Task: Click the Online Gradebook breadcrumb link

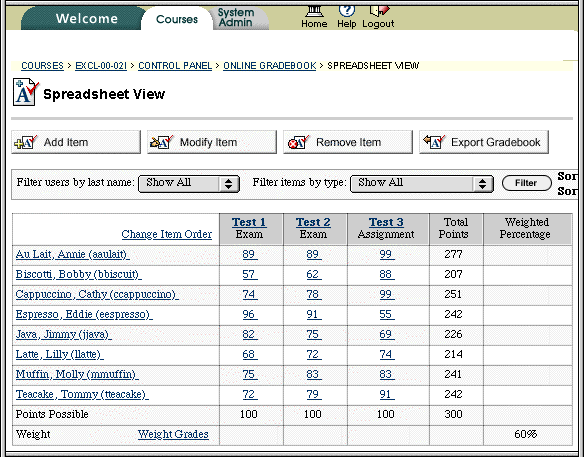Action: click(x=270, y=66)
